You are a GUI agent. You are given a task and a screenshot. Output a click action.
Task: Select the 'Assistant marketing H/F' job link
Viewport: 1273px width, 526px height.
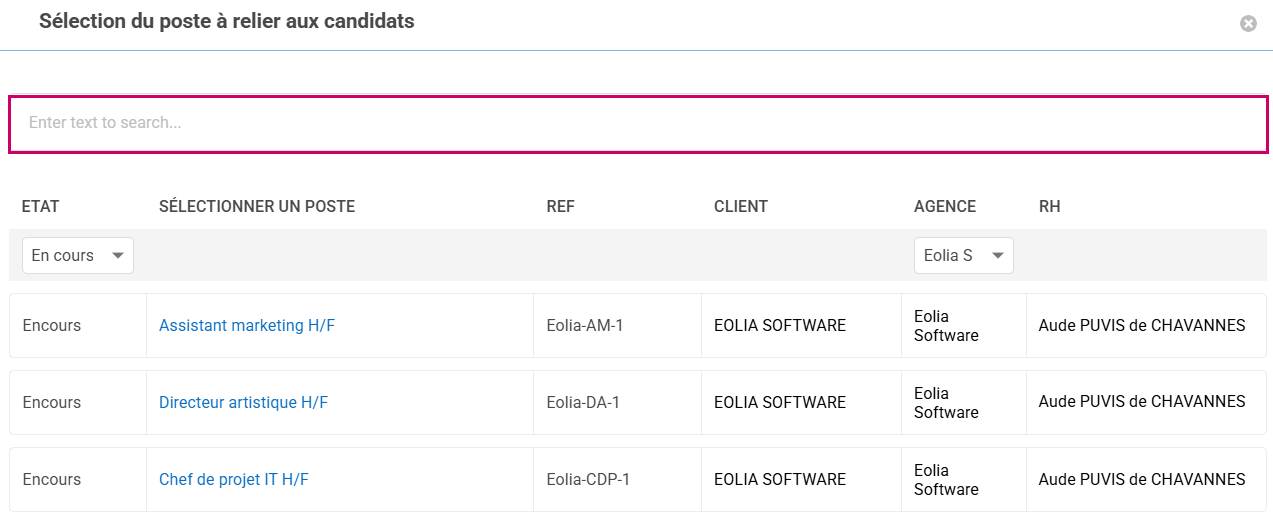tap(246, 326)
